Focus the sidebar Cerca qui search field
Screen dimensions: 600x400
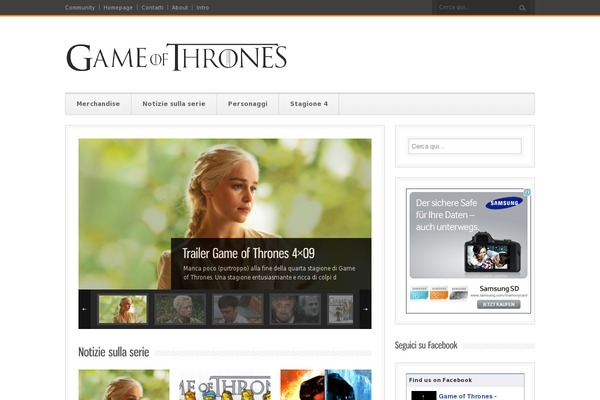point(465,146)
